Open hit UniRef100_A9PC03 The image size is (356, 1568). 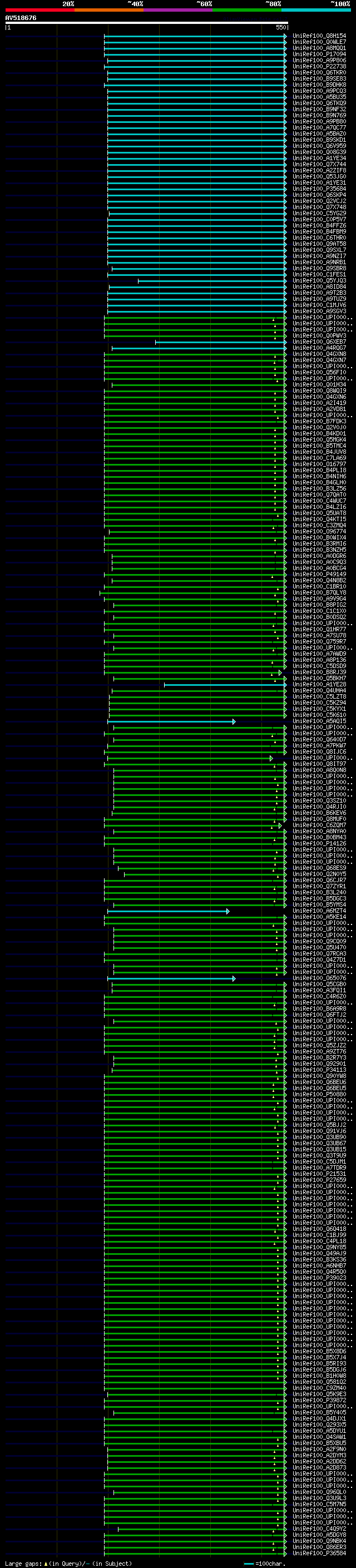[319, 91]
